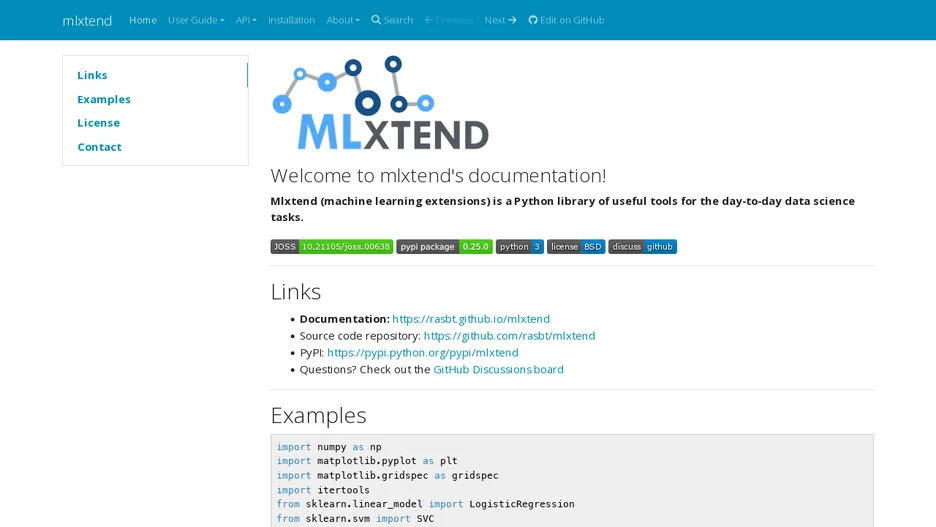Expand the API dropdown menu

(246, 20)
